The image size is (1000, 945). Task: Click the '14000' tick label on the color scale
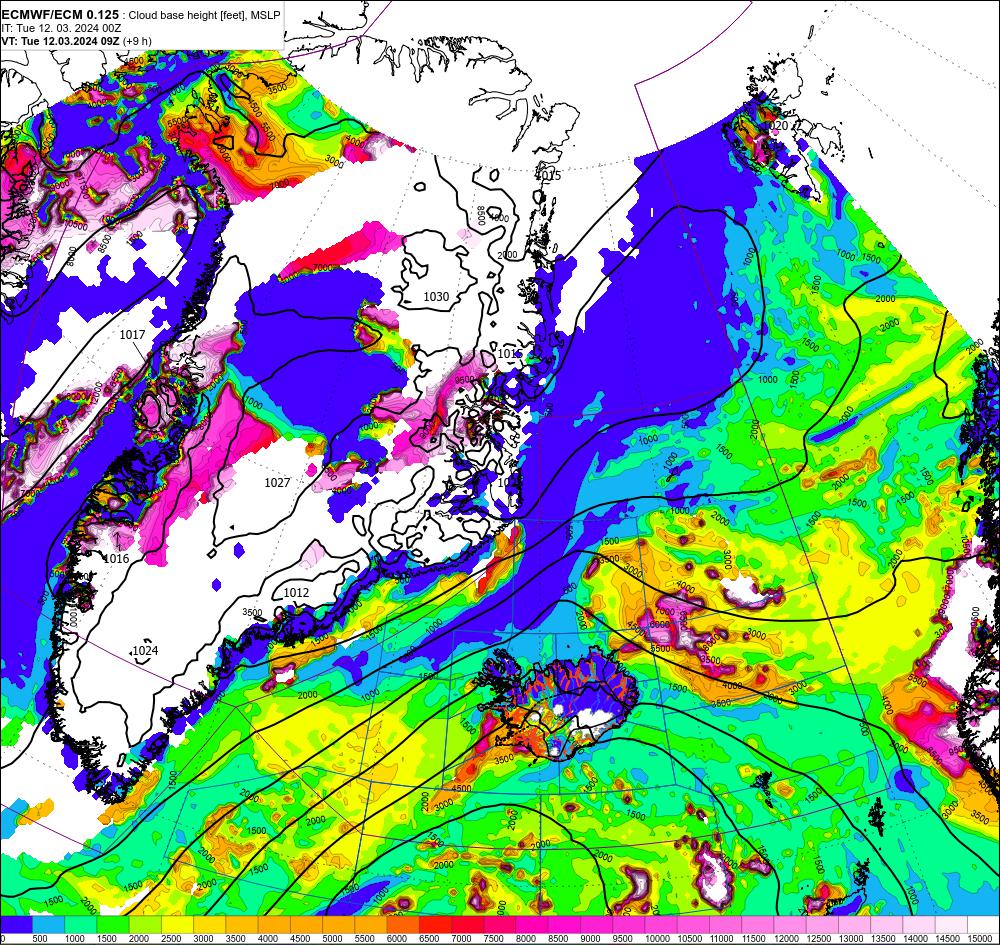coord(915,939)
